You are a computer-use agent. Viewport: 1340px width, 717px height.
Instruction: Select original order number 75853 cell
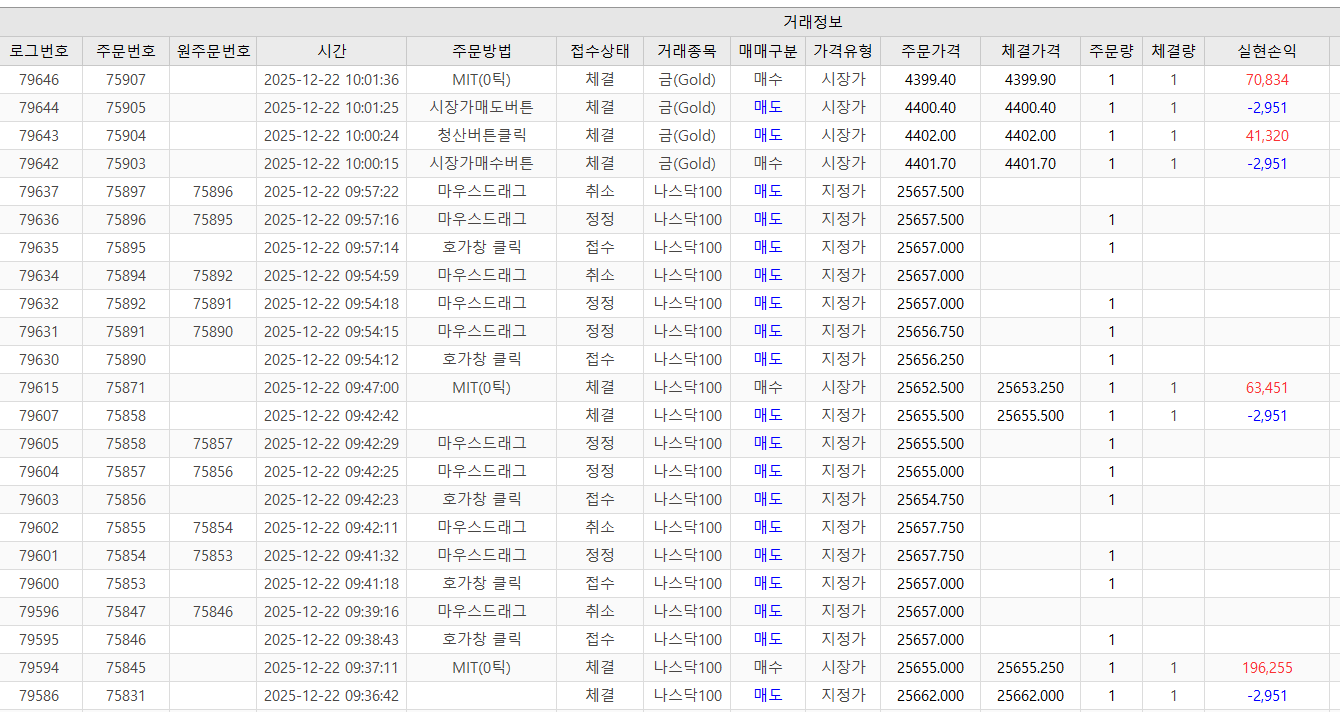[213, 556]
